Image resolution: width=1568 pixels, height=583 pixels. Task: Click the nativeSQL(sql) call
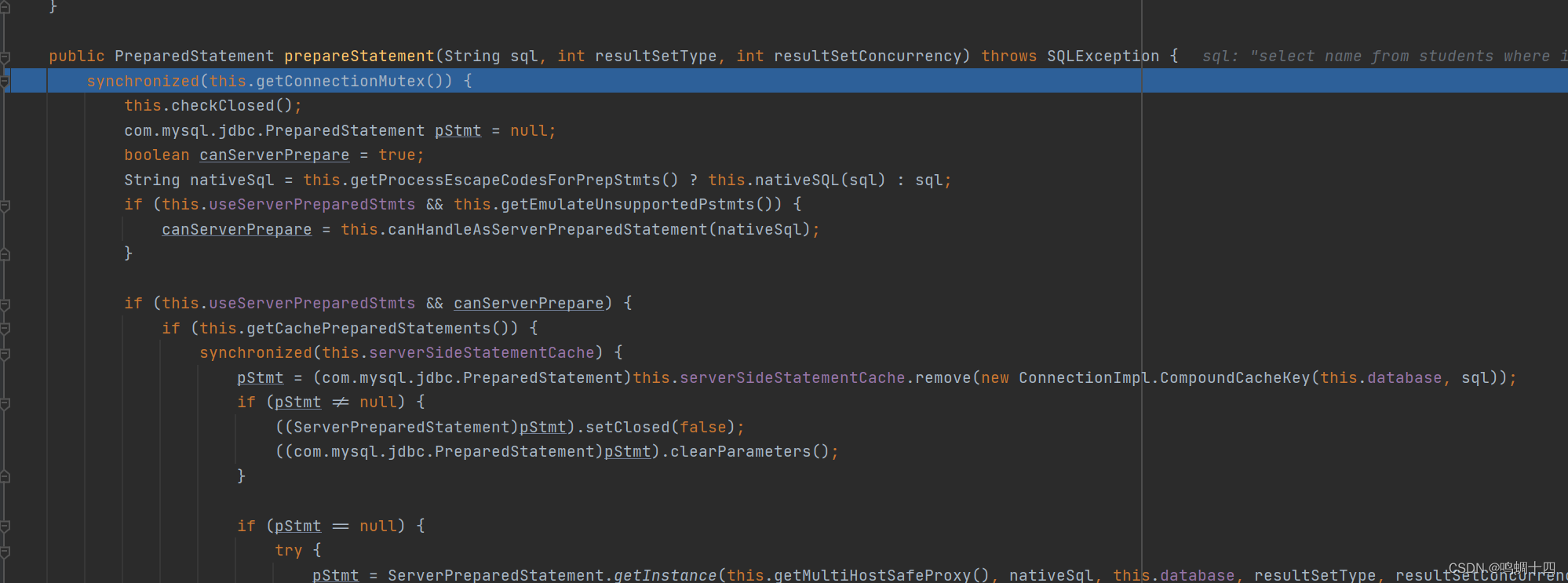[820, 180]
